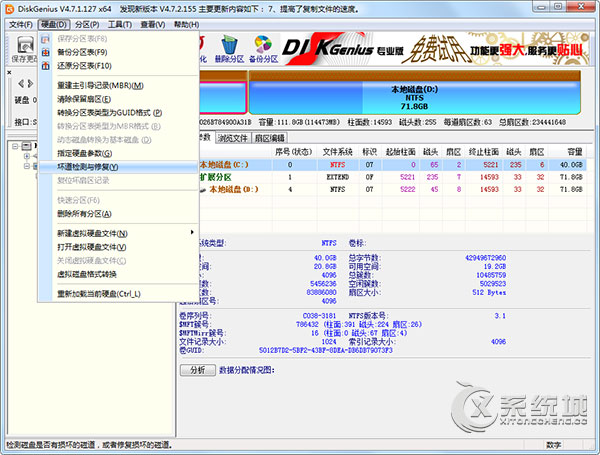Click the 终止柱面 column header
Viewport: 600px width, 455px height.
pyautogui.click(x=484, y=152)
